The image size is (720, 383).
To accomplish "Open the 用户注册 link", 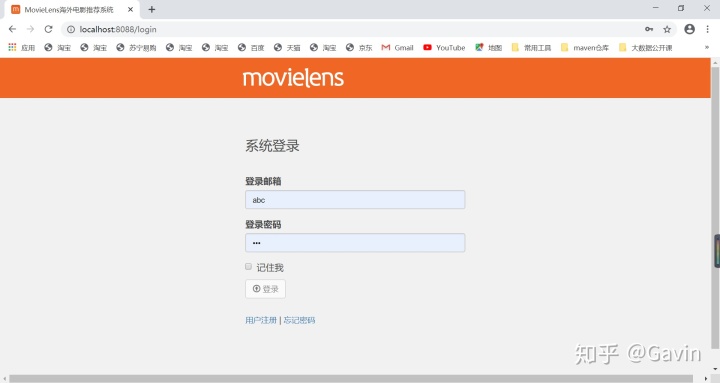I will (x=261, y=320).
